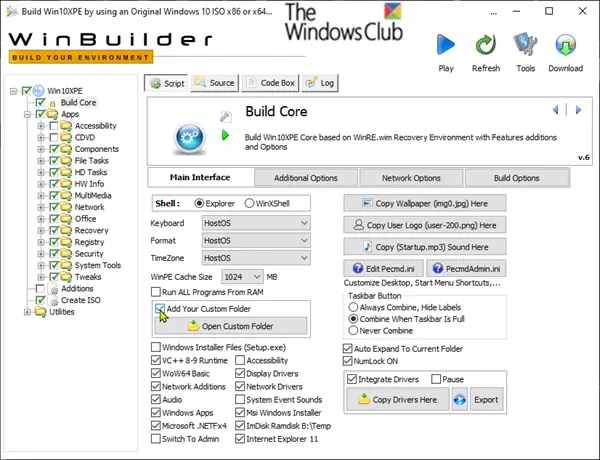The image size is (600, 460).
Task: Collapse the Apps tree node
Action: coord(27,114)
